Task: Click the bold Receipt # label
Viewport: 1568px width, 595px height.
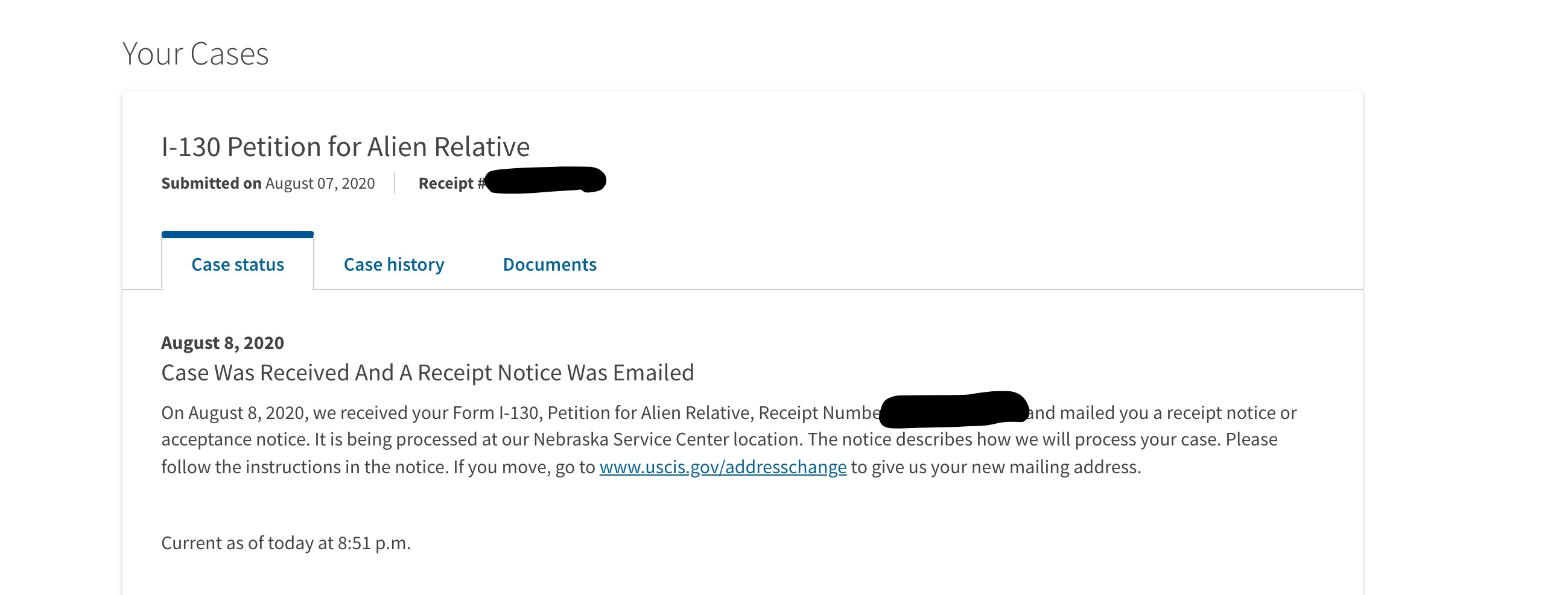Action: (x=452, y=183)
